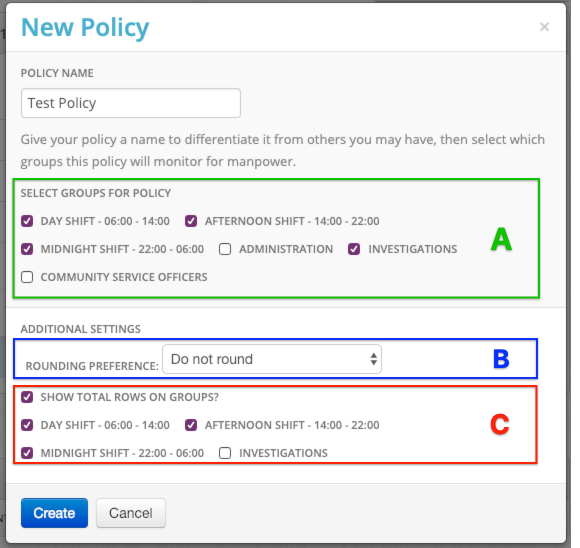Check Investigations under Show Total Rows
Screen dimensions: 580x548
[x=225, y=453]
